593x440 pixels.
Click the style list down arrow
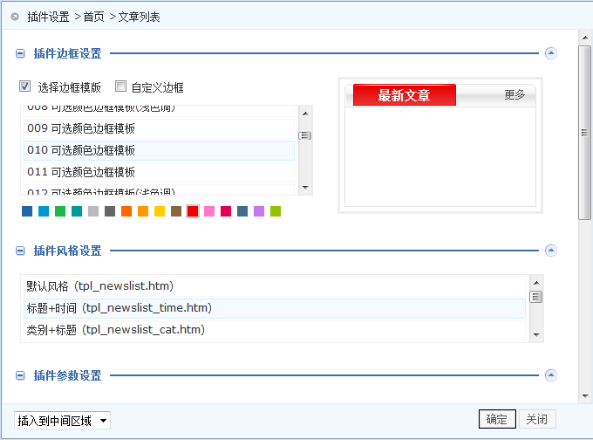coord(536,335)
